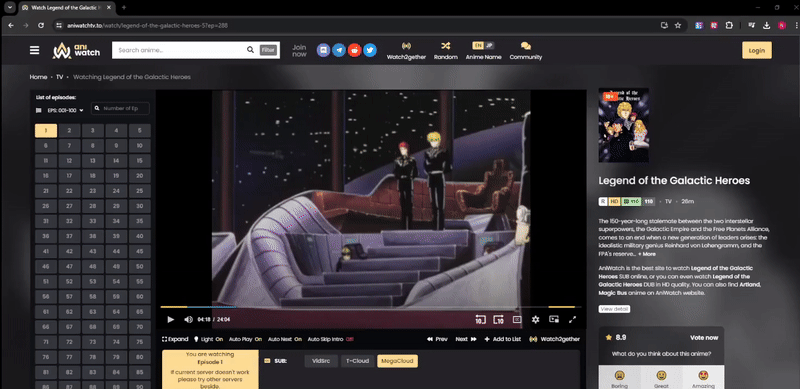
Task: Switch to the T-Cloud server
Action: tap(357, 361)
